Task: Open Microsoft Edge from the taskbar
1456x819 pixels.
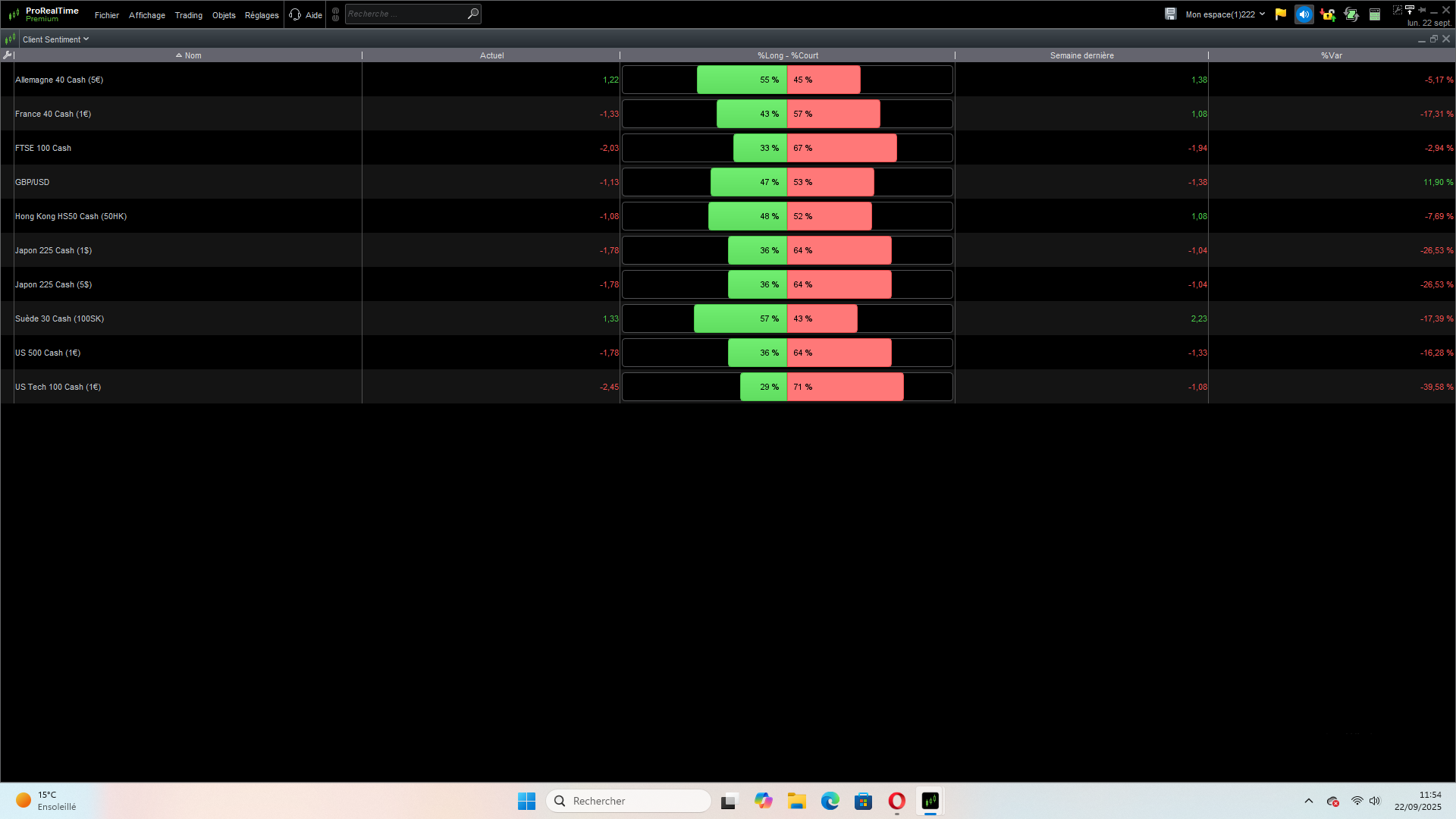Action: (x=830, y=801)
